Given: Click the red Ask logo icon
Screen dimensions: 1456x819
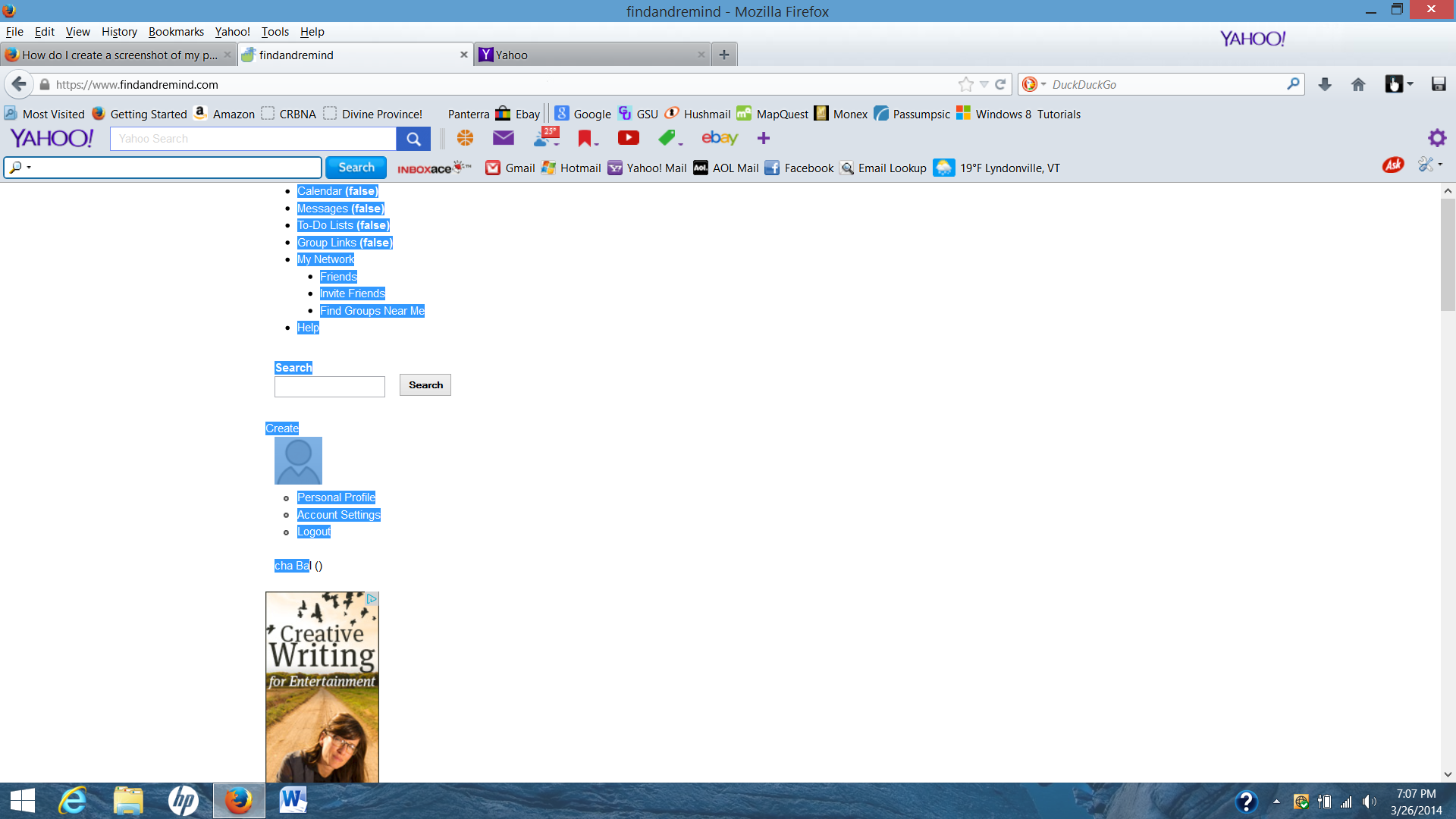Looking at the screenshot, I should tap(1392, 165).
